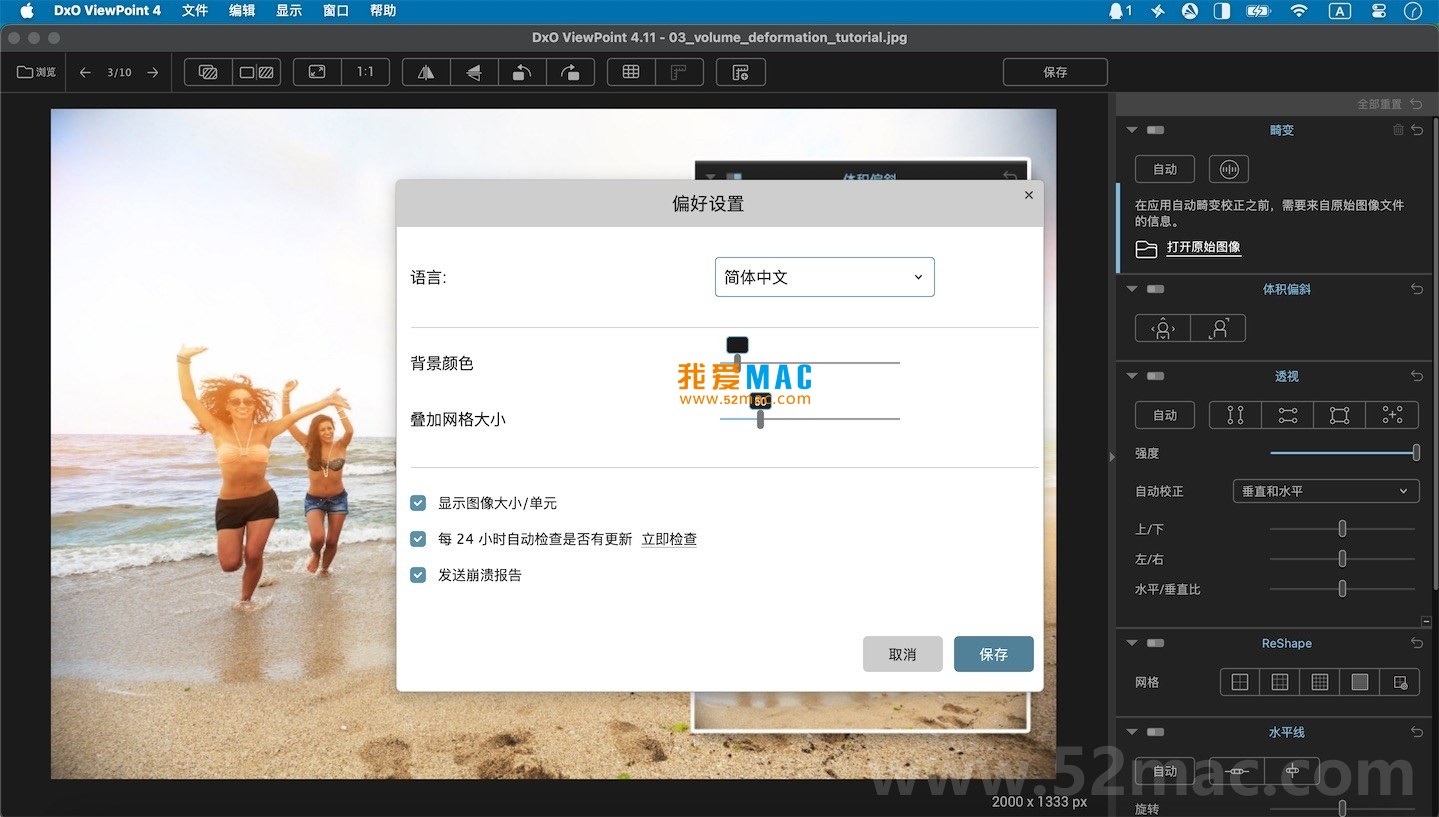
Task: Open the 浏览 browse folder button
Action: coord(36,72)
